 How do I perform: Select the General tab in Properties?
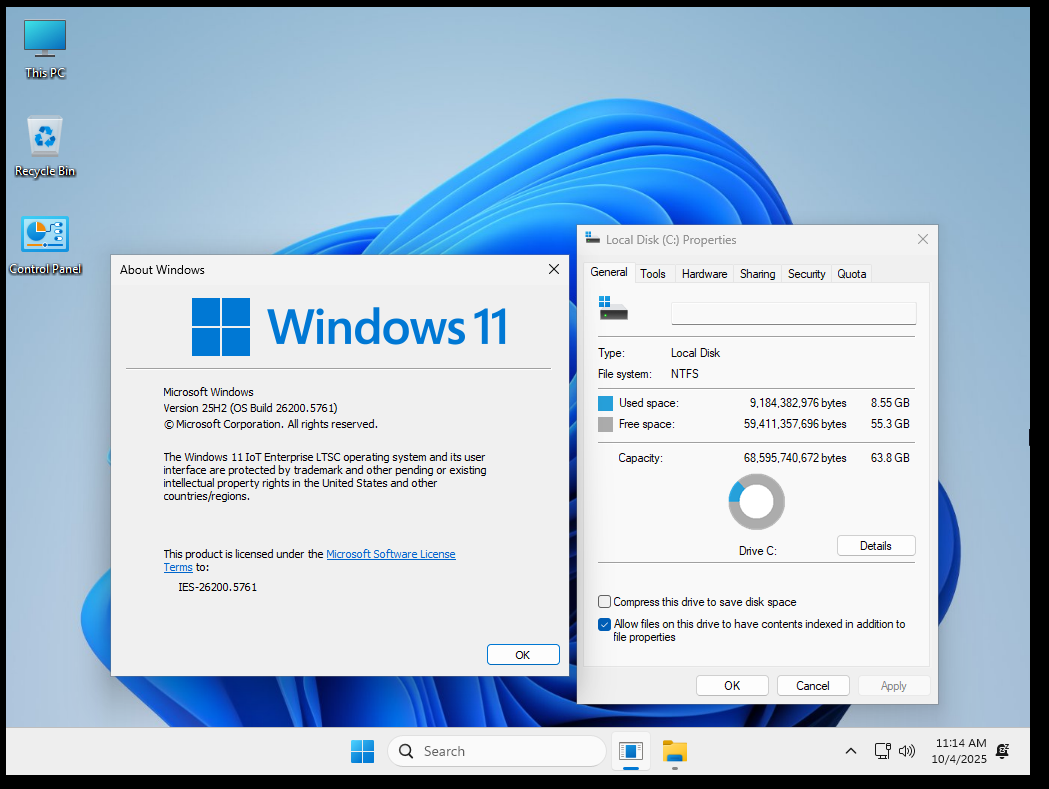[x=609, y=272]
